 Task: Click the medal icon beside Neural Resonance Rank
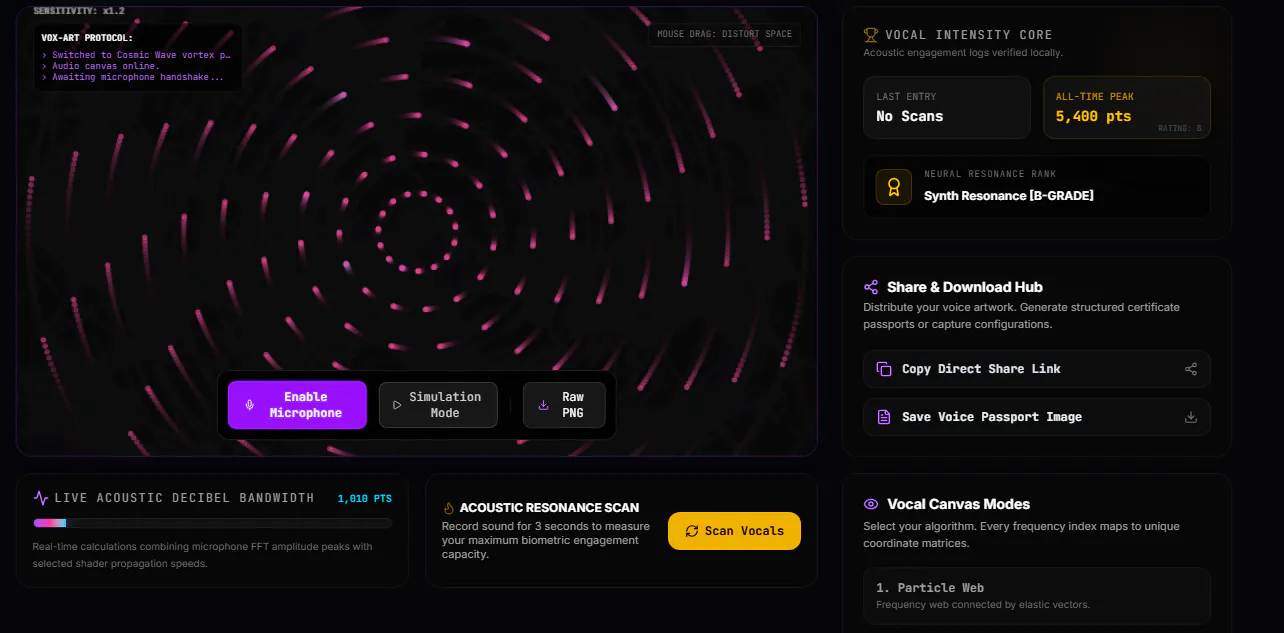tap(894, 187)
